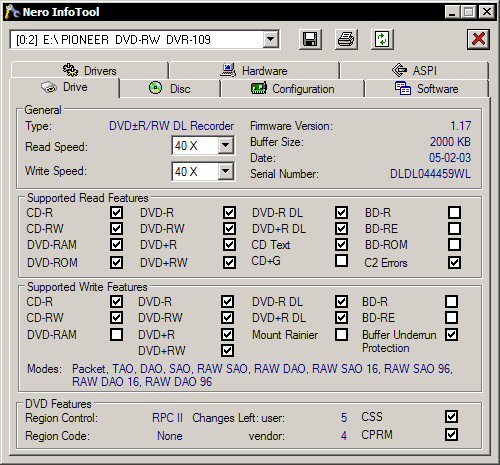
Task: Toggle DVD-RAM read feature checkbox
Action: (116, 244)
